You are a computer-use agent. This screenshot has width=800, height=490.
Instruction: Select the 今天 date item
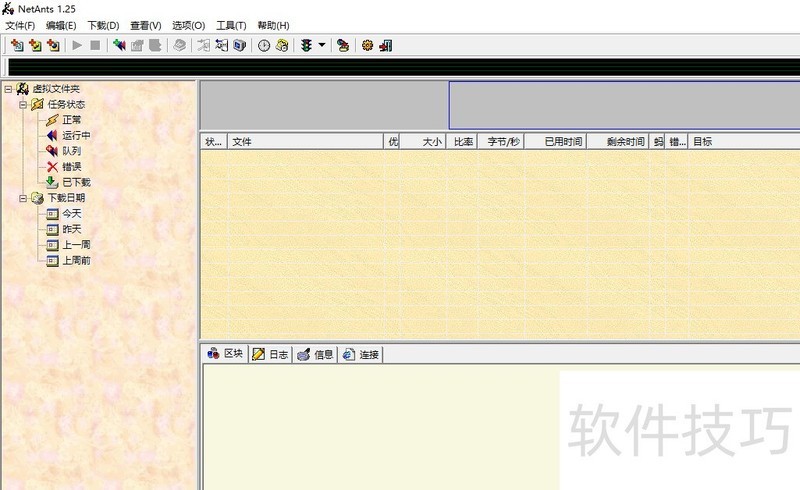click(x=72, y=213)
